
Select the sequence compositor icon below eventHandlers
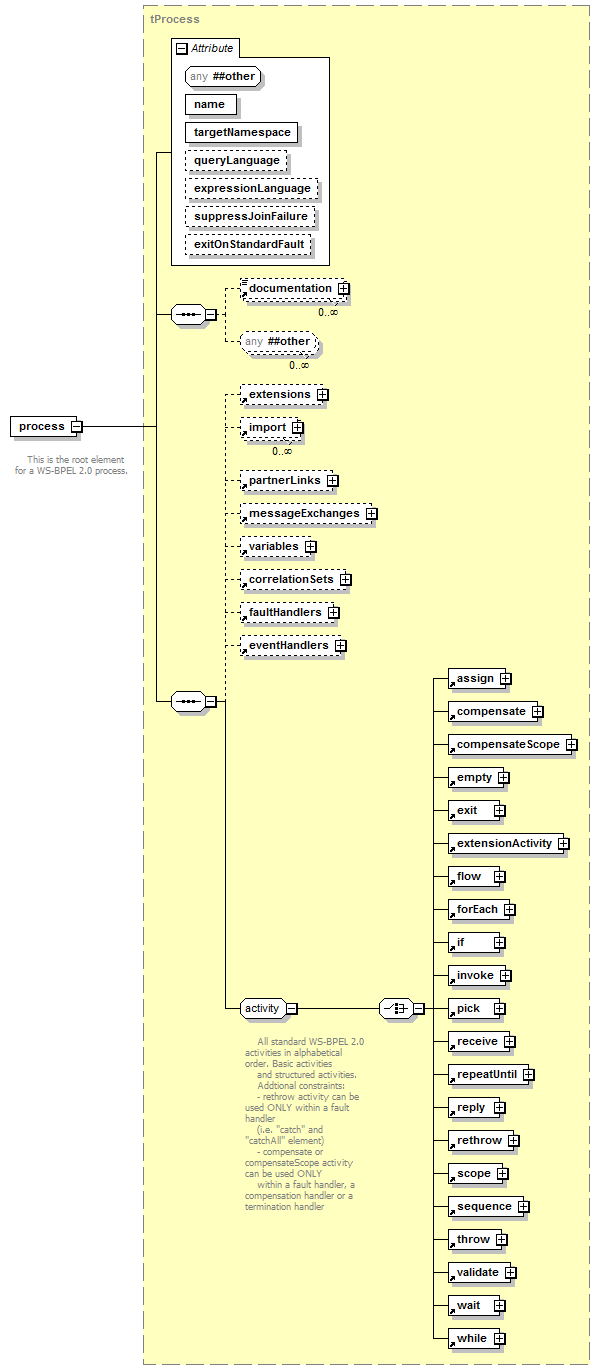(188, 702)
